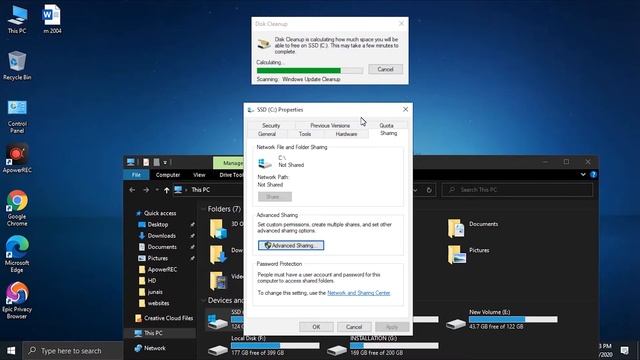This screenshot has height=360, width=640.
Task: Click Cancel in SSD Properties dialog
Action: [354, 327]
